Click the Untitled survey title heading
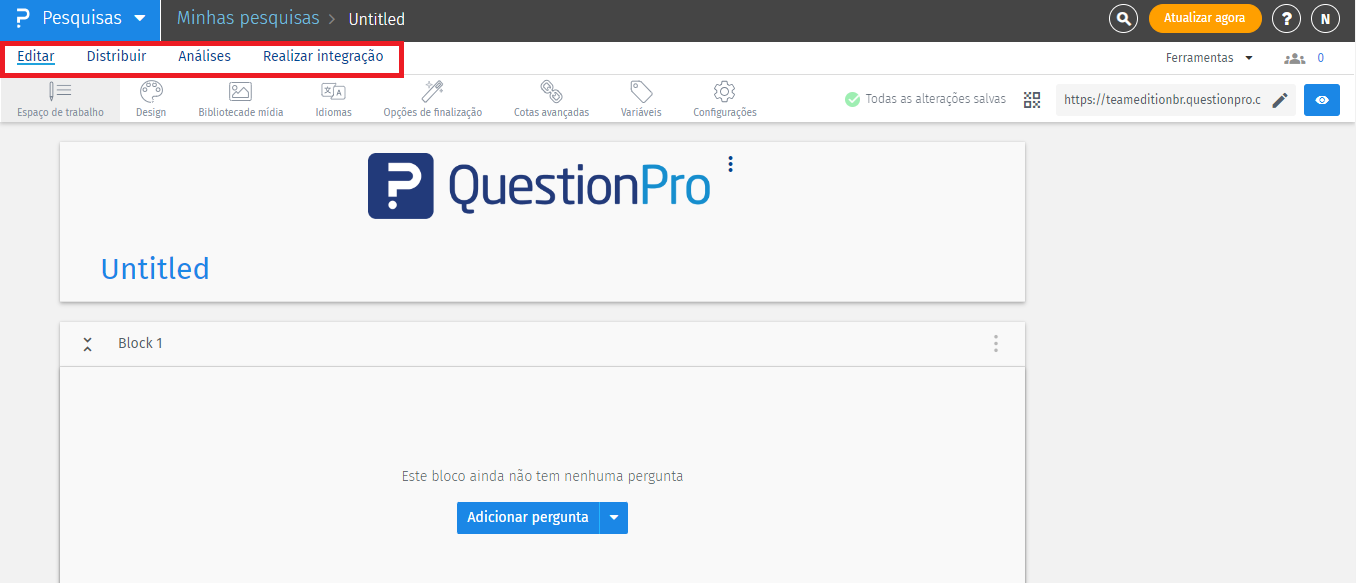This screenshot has height=583, width=1356. [x=155, y=269]
